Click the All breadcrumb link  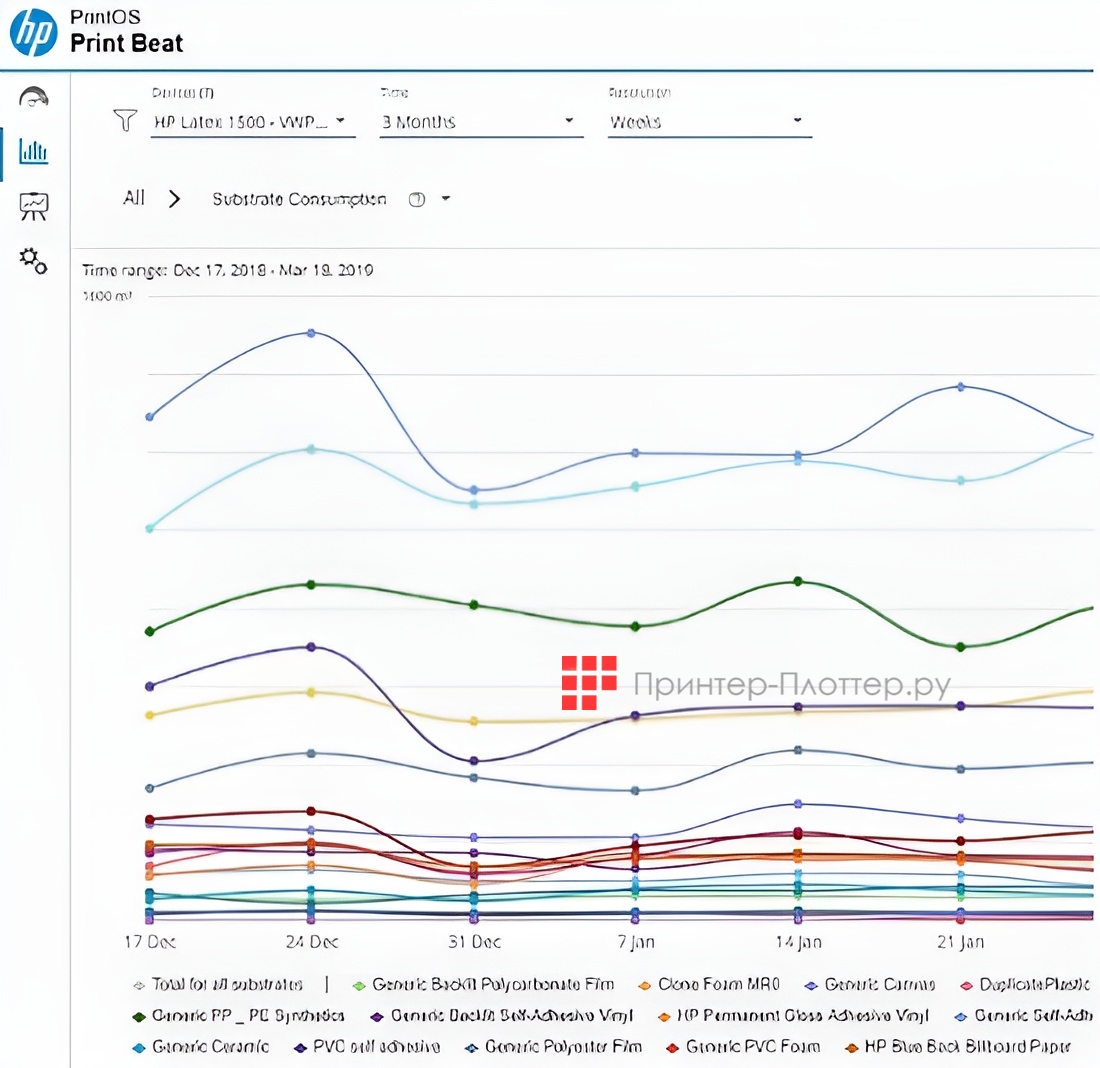coord(134,198)
